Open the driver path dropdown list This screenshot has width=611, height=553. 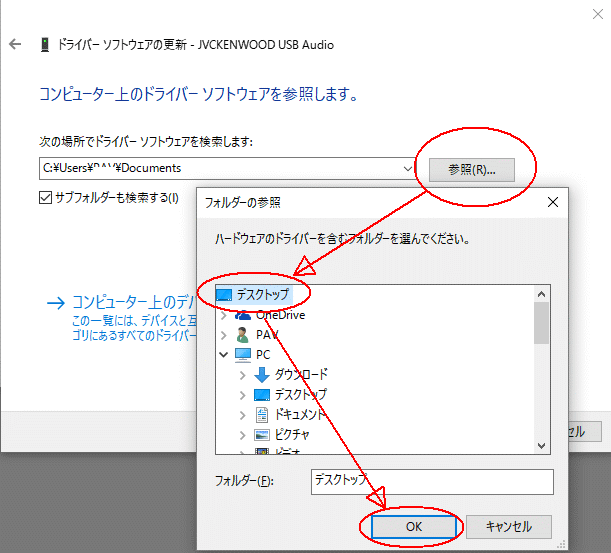(x=407, y=168)
